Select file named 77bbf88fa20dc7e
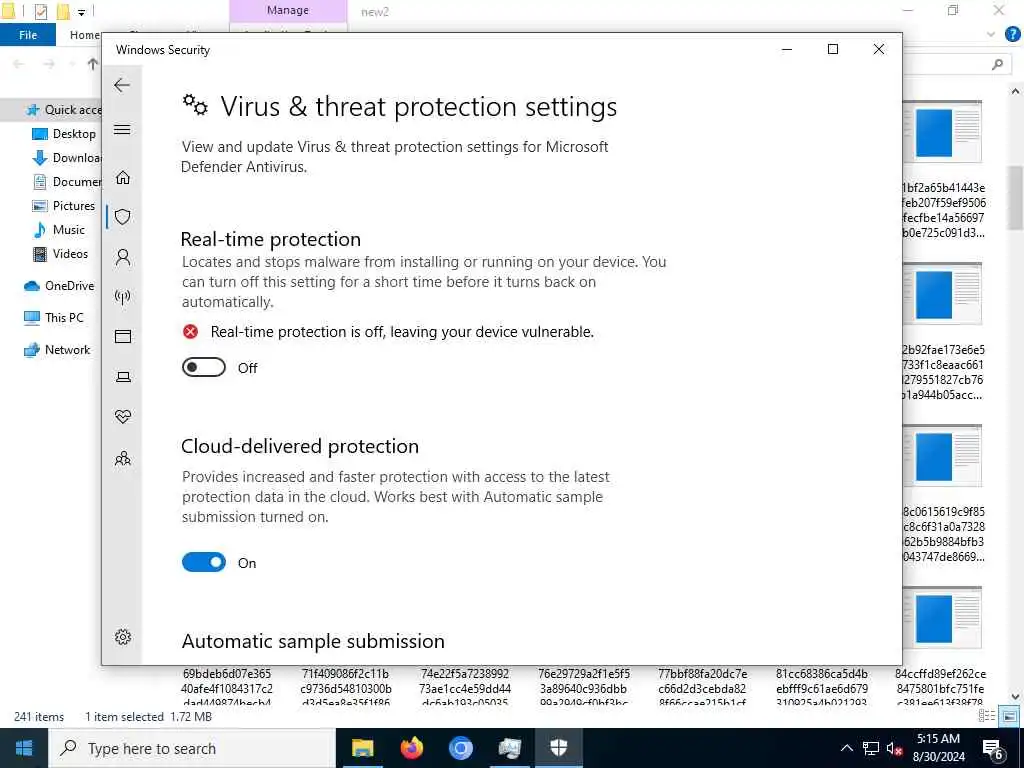Screen dimensions: 1024x768 (703, 688)
